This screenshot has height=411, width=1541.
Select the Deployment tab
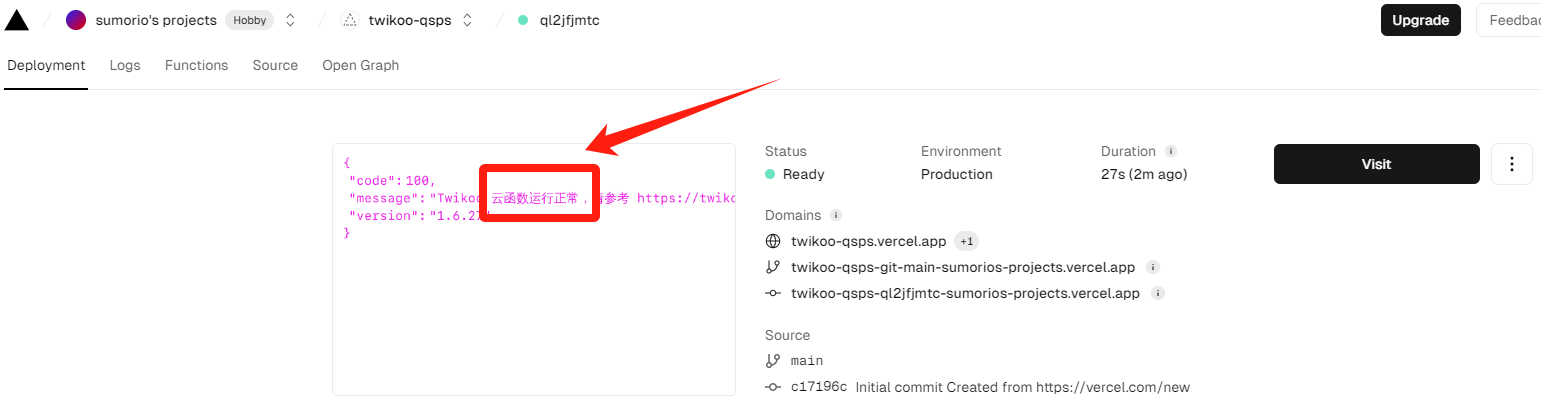coord(46,65)
